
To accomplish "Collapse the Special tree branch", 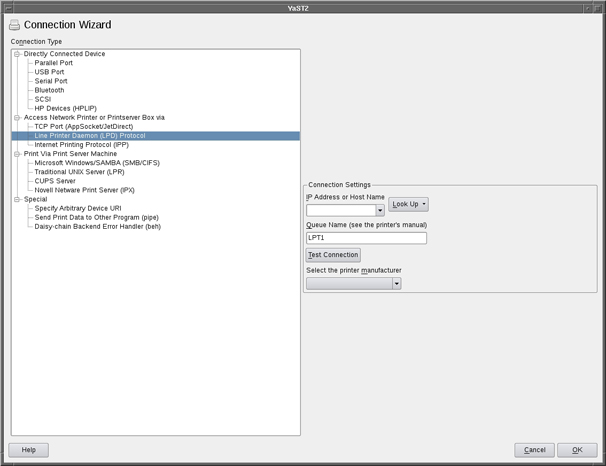I will pyautogui.click(x=16, y=199).
